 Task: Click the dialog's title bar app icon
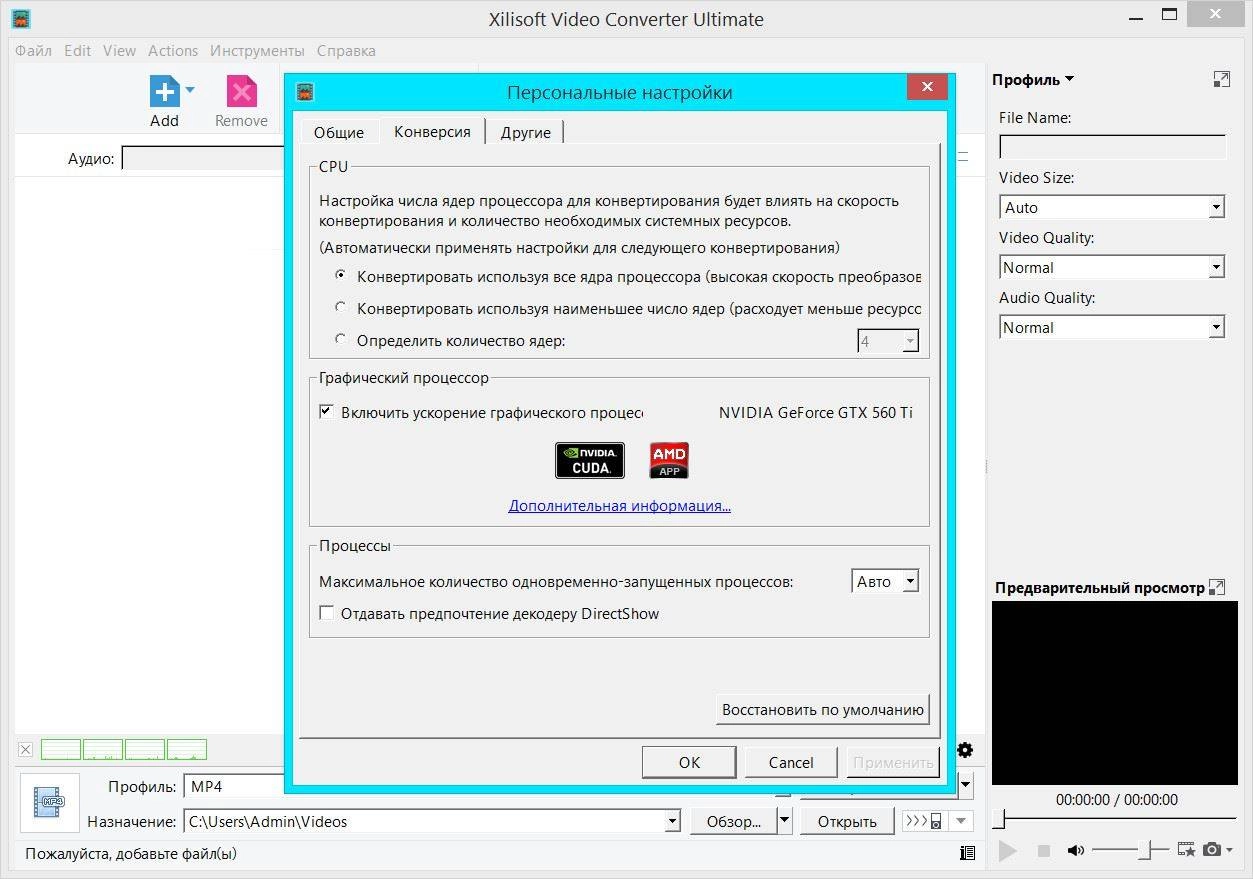pyautogui.click(x=306, y=92)
